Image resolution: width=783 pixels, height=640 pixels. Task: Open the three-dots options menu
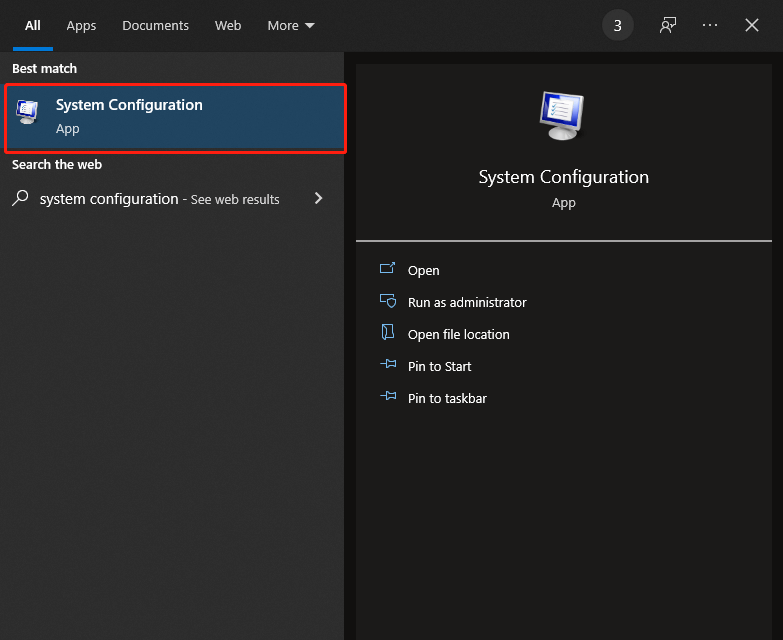pyautogui.click(x=710, y=26)
